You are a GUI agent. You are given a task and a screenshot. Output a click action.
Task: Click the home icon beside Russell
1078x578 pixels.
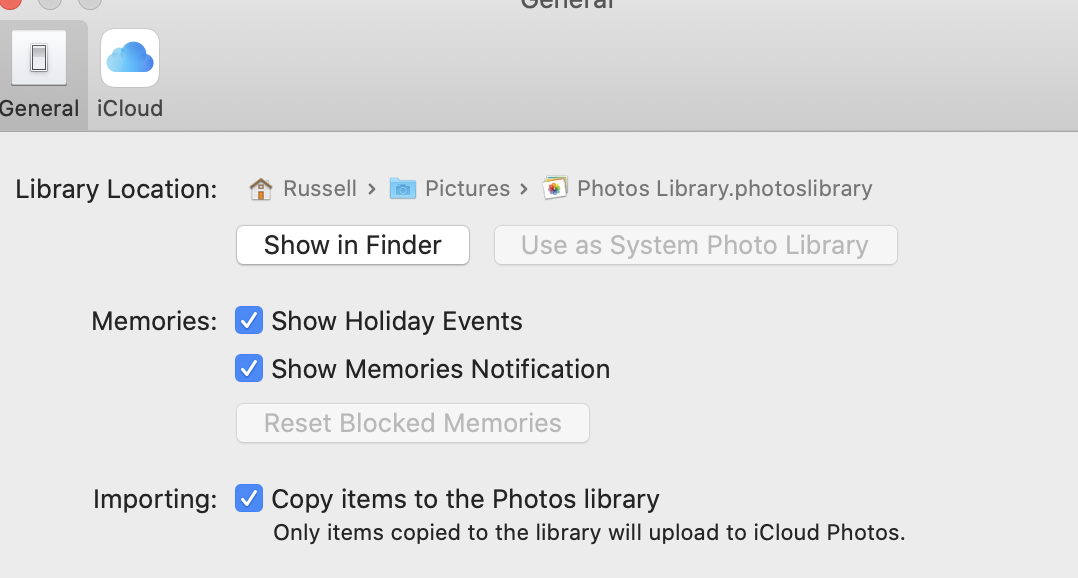261,188
